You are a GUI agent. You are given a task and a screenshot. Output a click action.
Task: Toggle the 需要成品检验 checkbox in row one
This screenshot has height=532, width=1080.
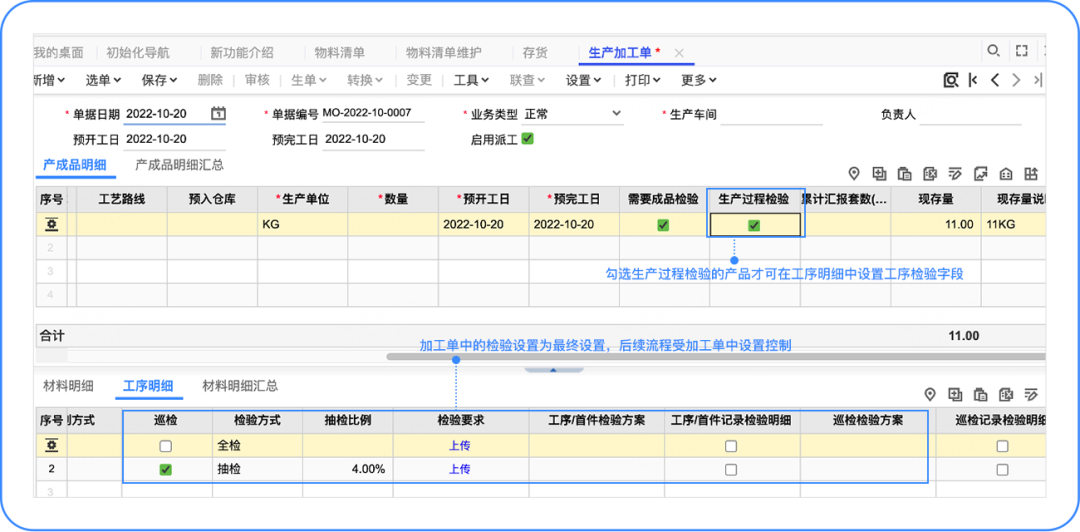click(663, 225)
